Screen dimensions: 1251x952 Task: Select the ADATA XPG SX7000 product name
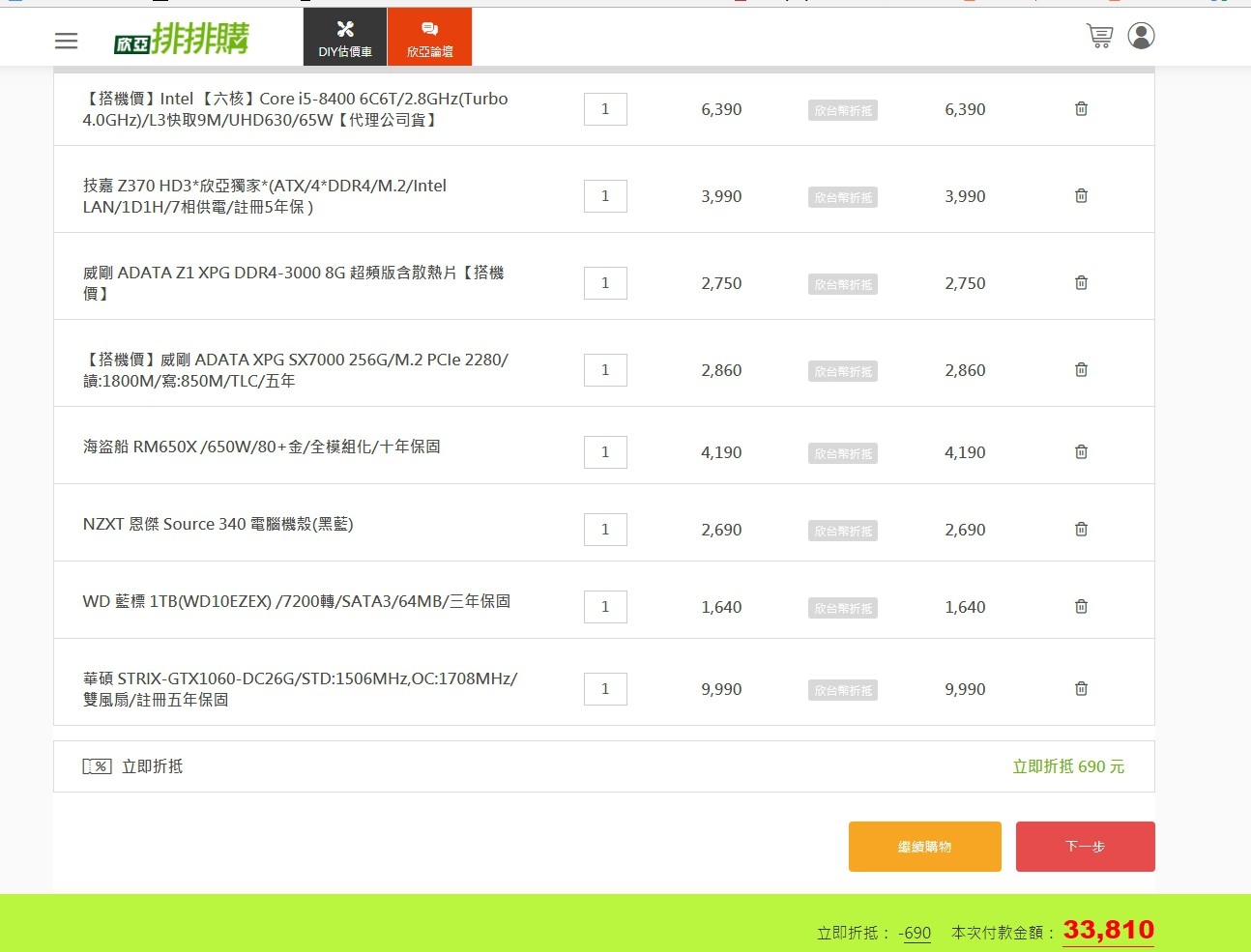point(296,370)
